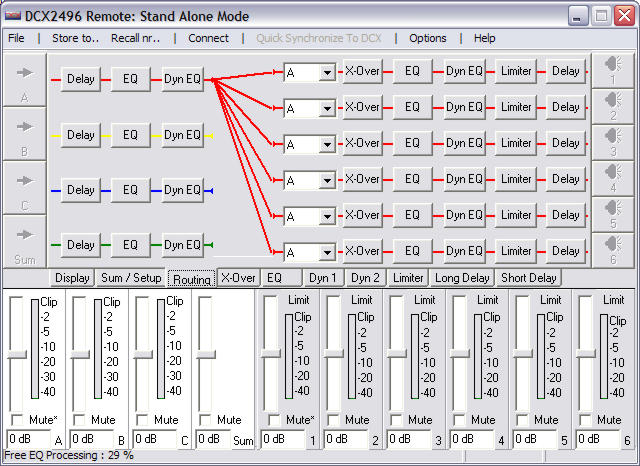
Task: Switch to the Sum / Setup tab
Action: tap(131, 278)
